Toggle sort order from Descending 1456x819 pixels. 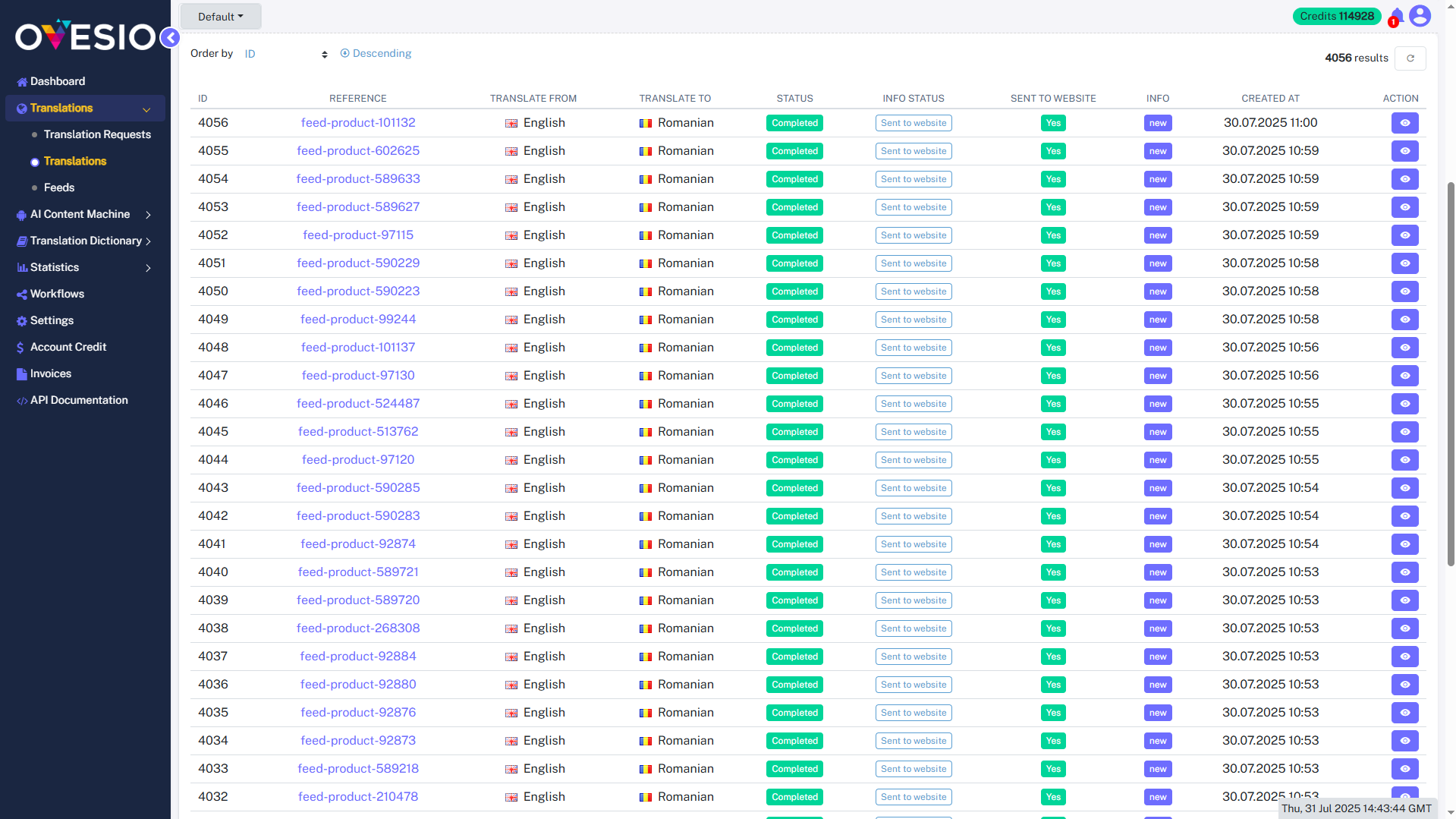[376, 53]
